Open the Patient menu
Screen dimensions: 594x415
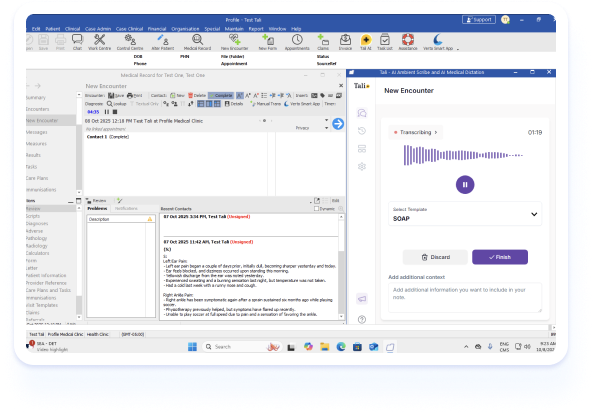pos(53,29)
